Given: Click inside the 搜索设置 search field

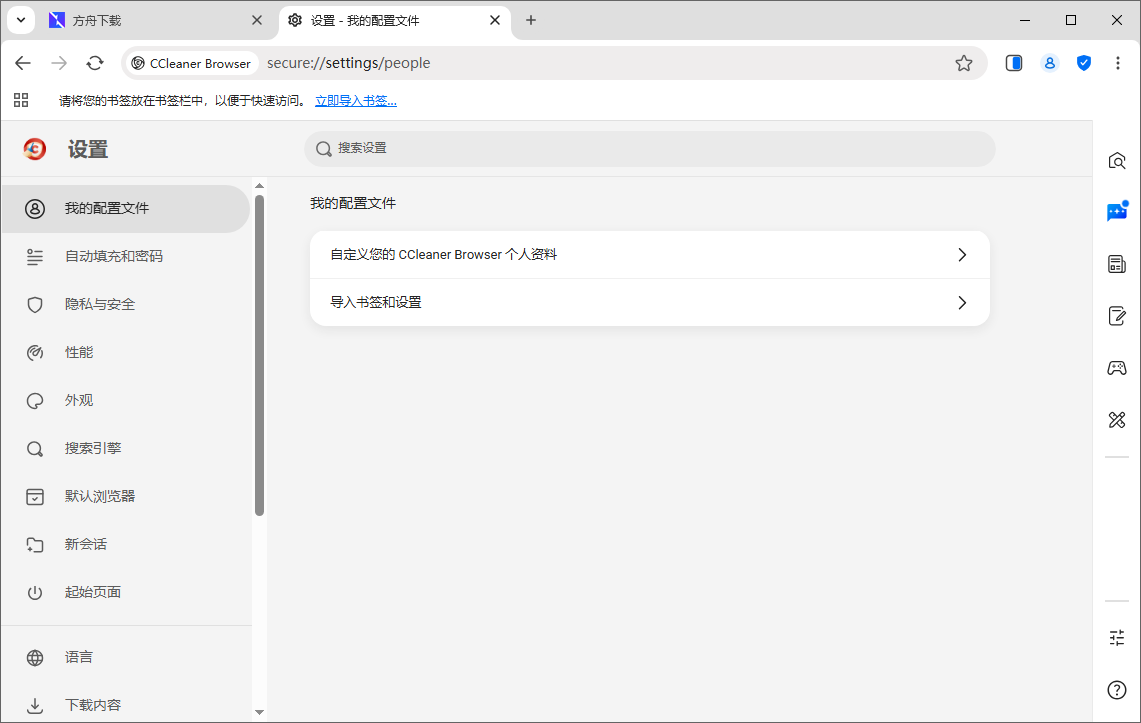Looking at the screenshot, I should pos(650,148).
